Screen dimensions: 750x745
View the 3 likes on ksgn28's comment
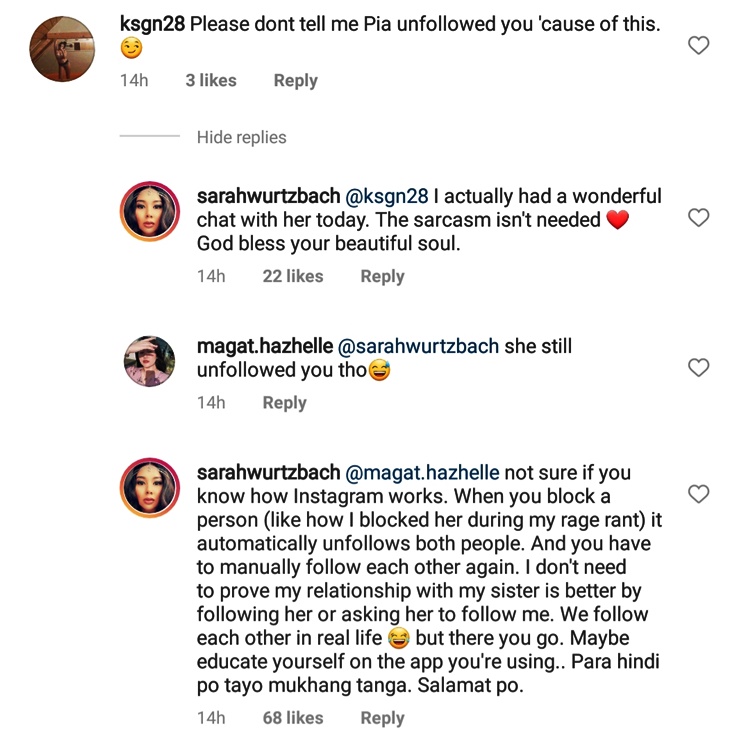pyautogui.click(x=211, y=81)
